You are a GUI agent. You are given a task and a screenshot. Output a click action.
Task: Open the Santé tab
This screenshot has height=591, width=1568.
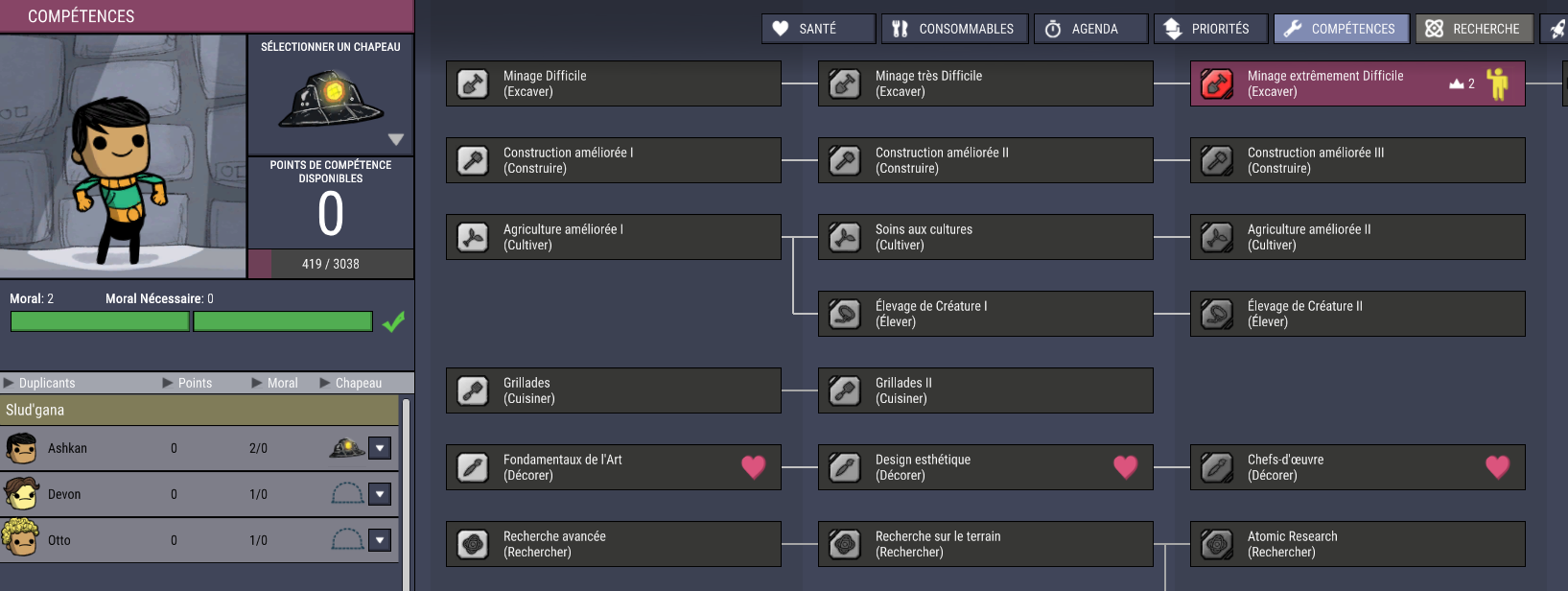coord(818,29)
